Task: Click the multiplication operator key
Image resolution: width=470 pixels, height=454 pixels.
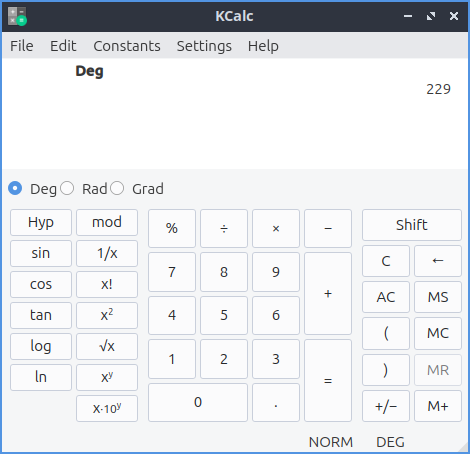Action: 276,228
